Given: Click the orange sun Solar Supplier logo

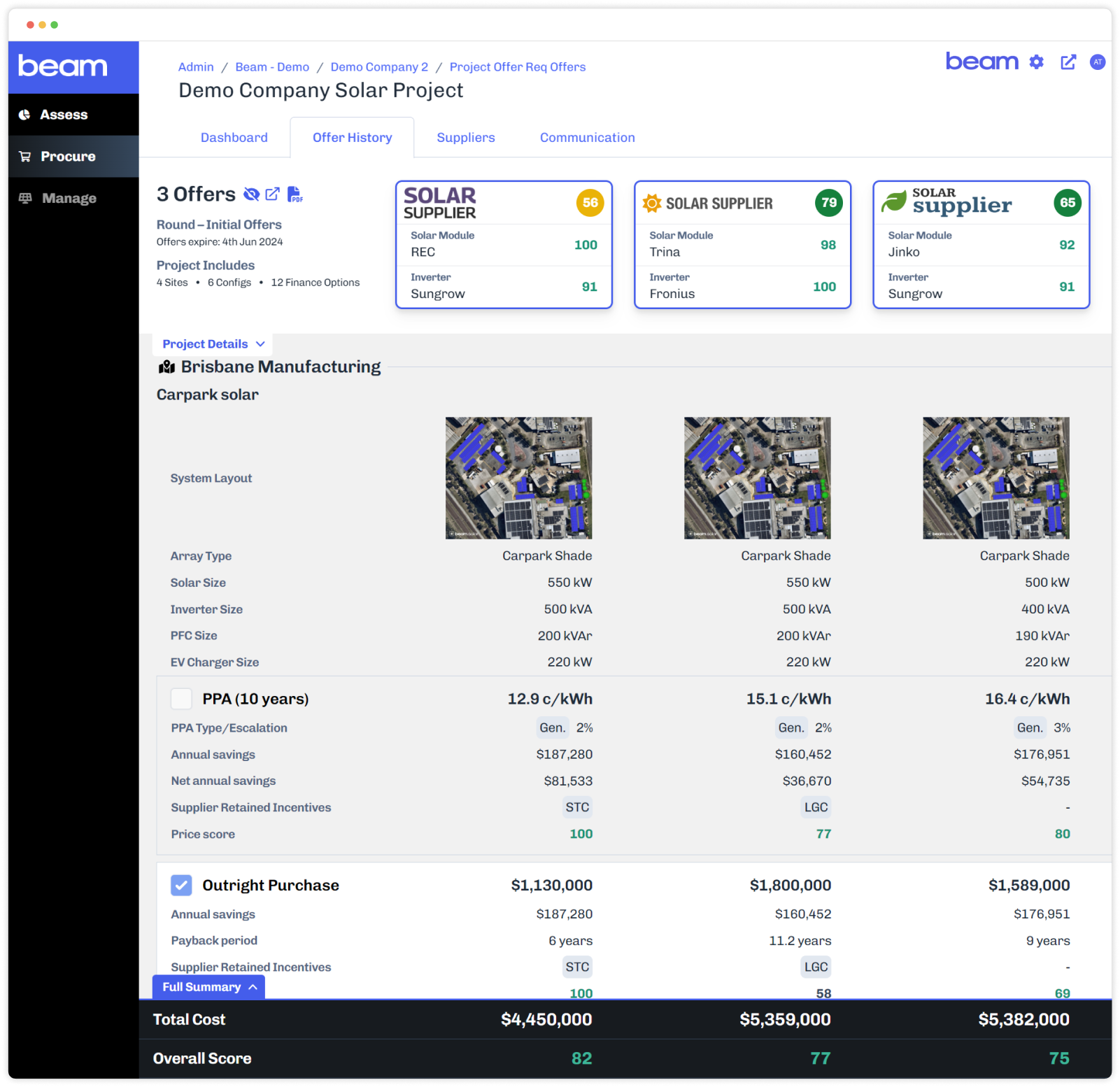Looking at the screenshot, I should coord(707,204).
